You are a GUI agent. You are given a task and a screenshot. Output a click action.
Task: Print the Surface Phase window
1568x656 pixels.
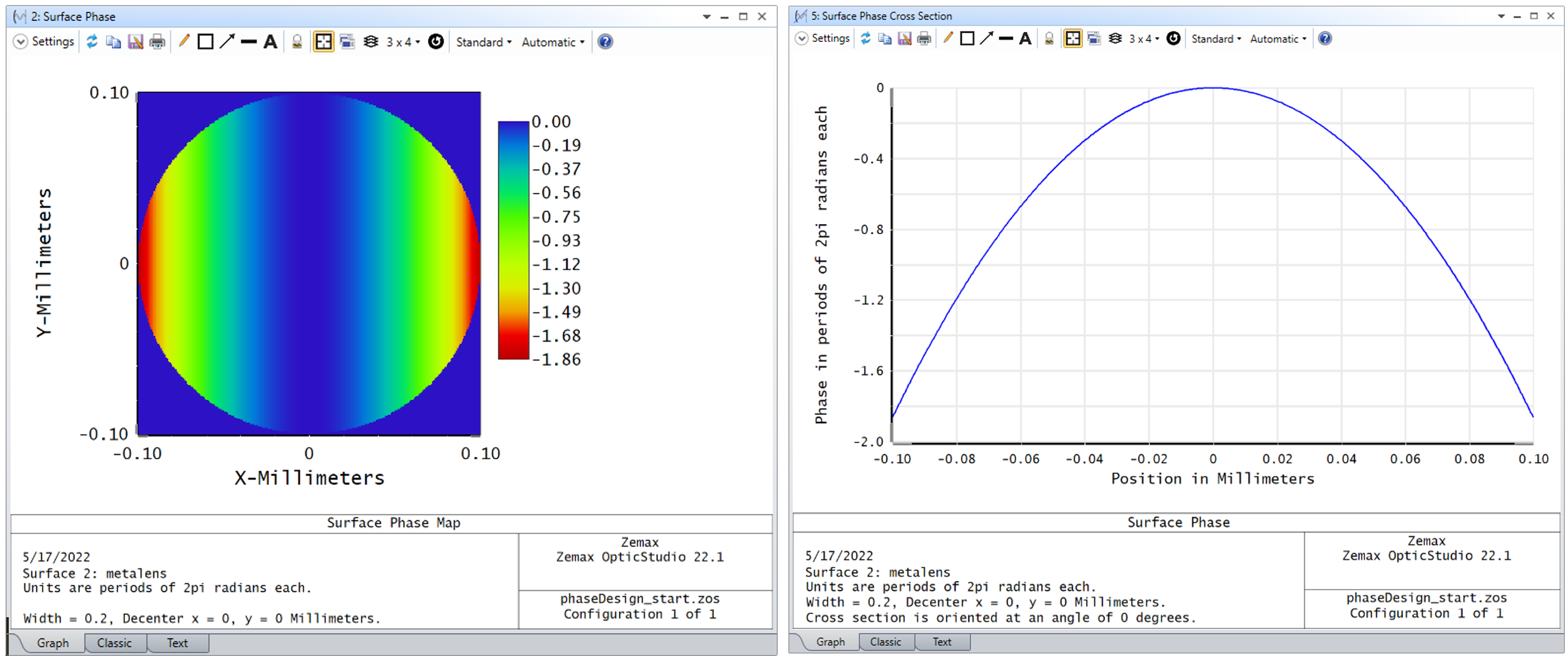coord(157,42)
